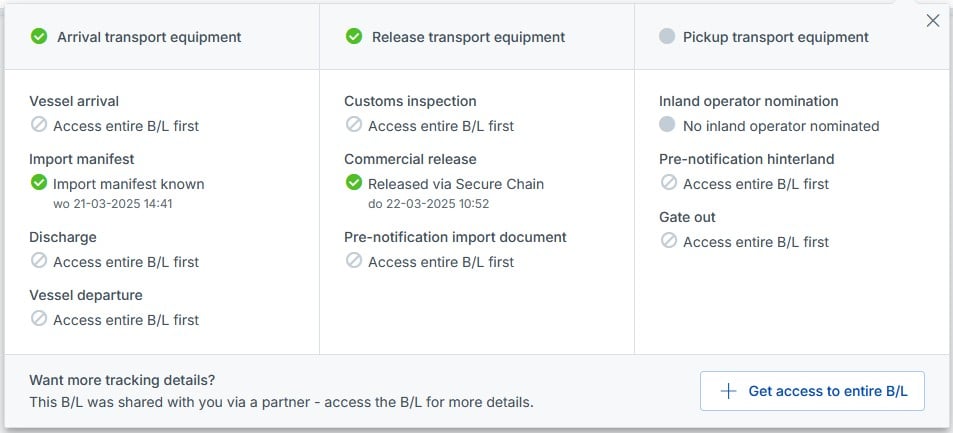Image resolution: width=953 pixels, height=433 pixels.
Task: Close the tracking details panel
Action: pos(933,21)
